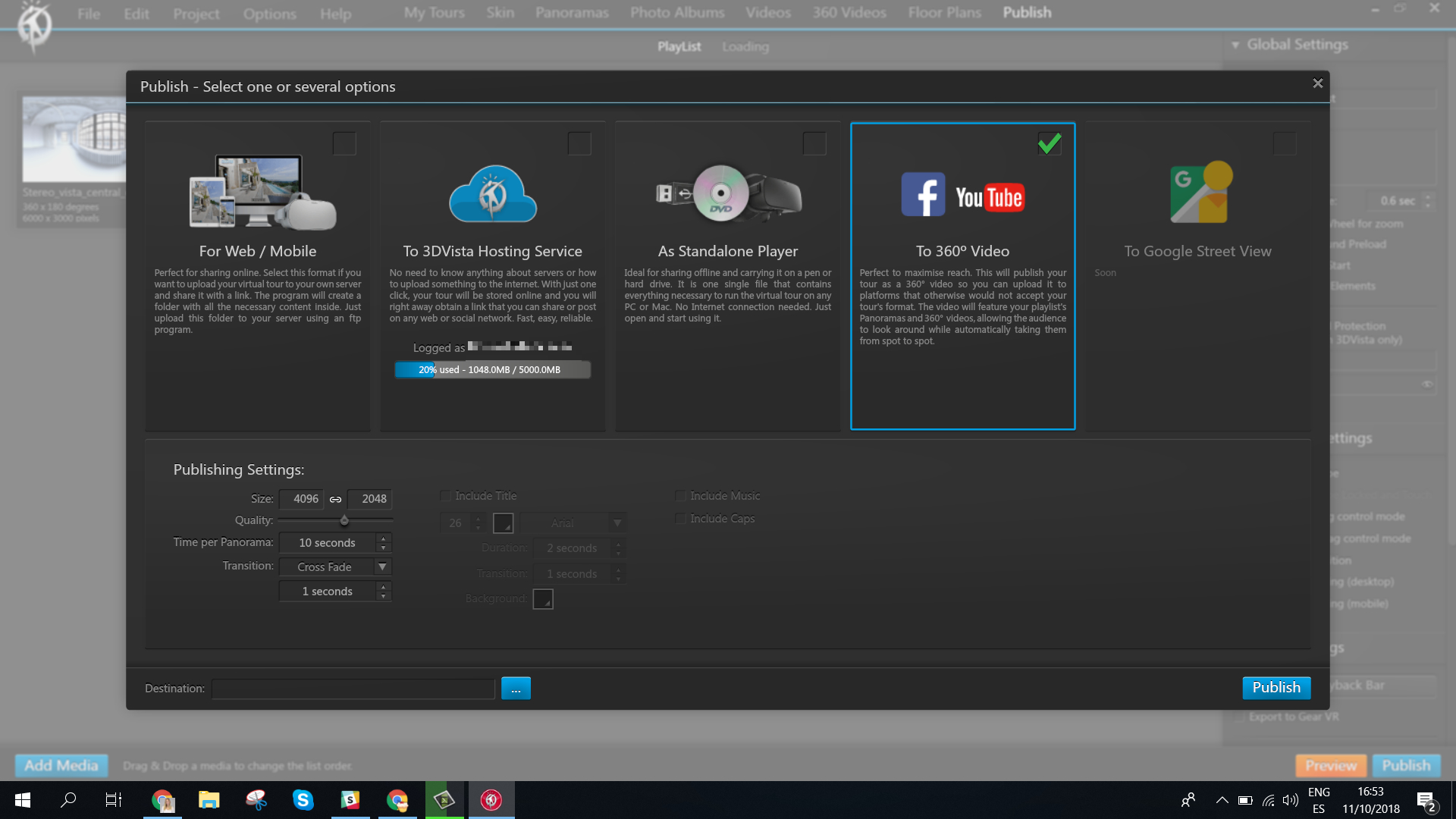This screenshot has width=1456, height=819.
Task: Open the green-highlighted taskbar app
Action: point(444,800)
